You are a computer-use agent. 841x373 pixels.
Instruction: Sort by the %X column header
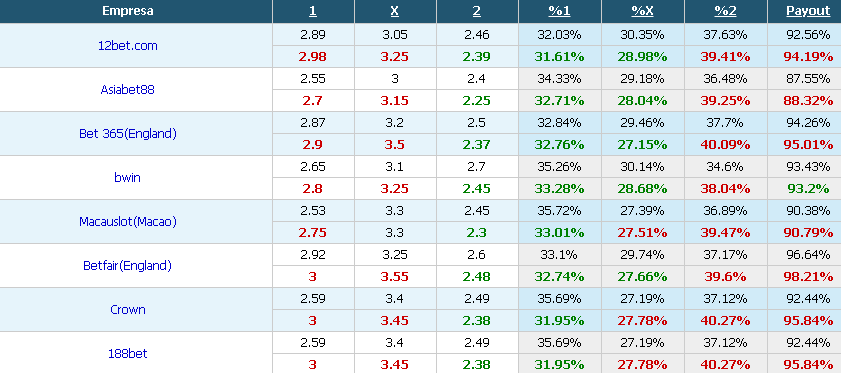click(642, 11)
